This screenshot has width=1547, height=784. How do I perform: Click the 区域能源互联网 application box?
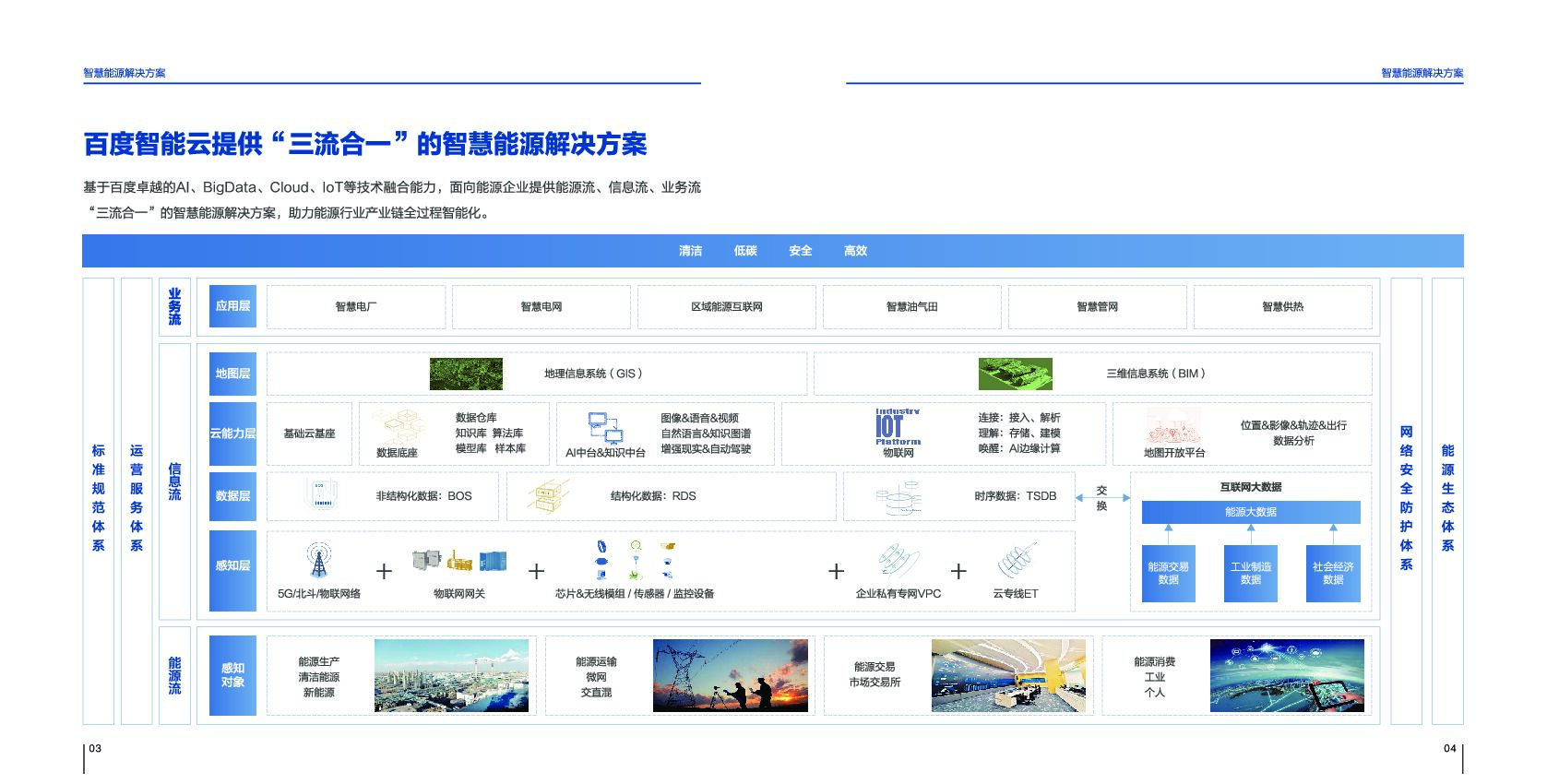(727, 307)
